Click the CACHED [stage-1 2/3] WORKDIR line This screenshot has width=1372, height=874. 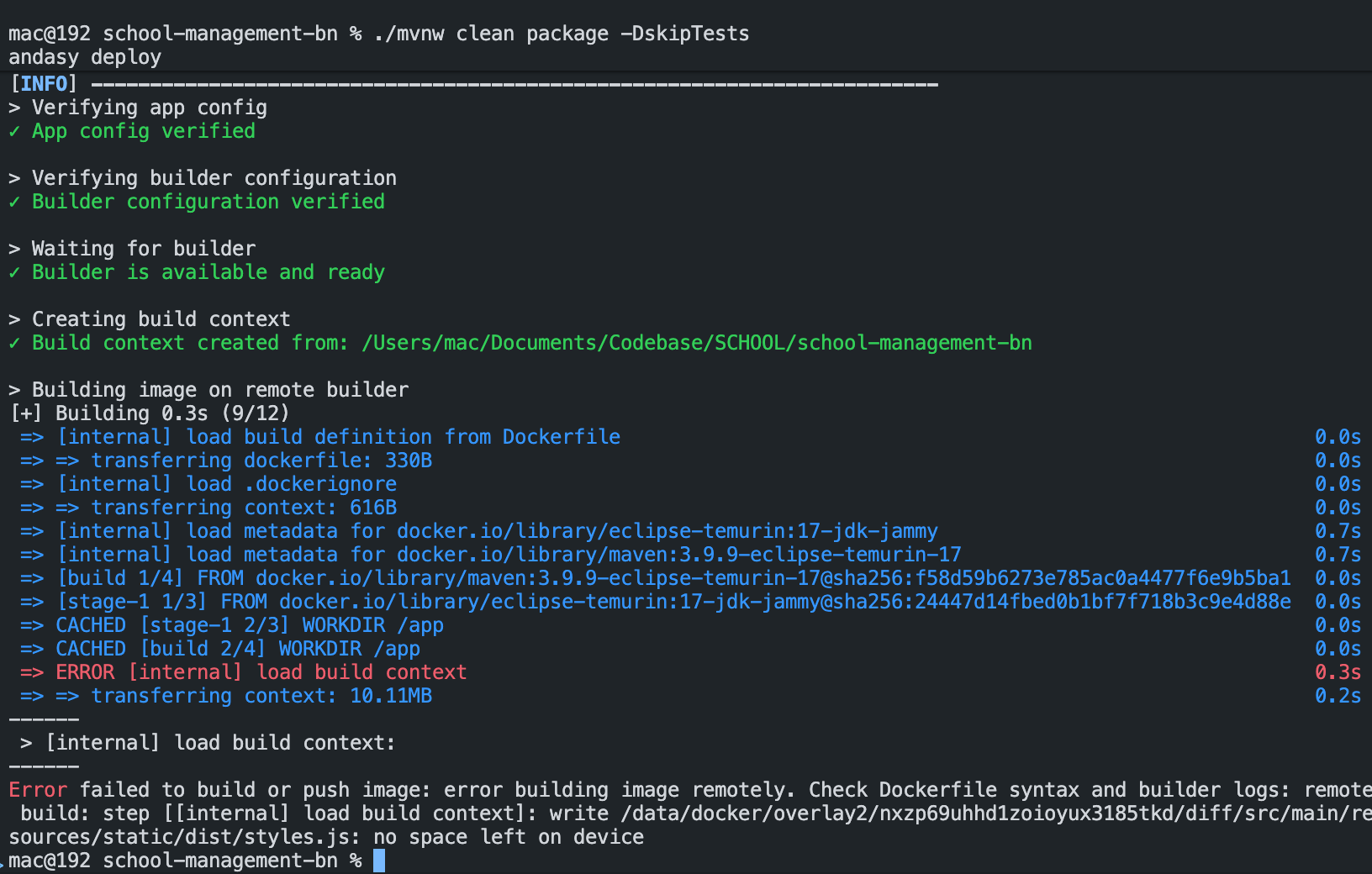pos(249,625)
